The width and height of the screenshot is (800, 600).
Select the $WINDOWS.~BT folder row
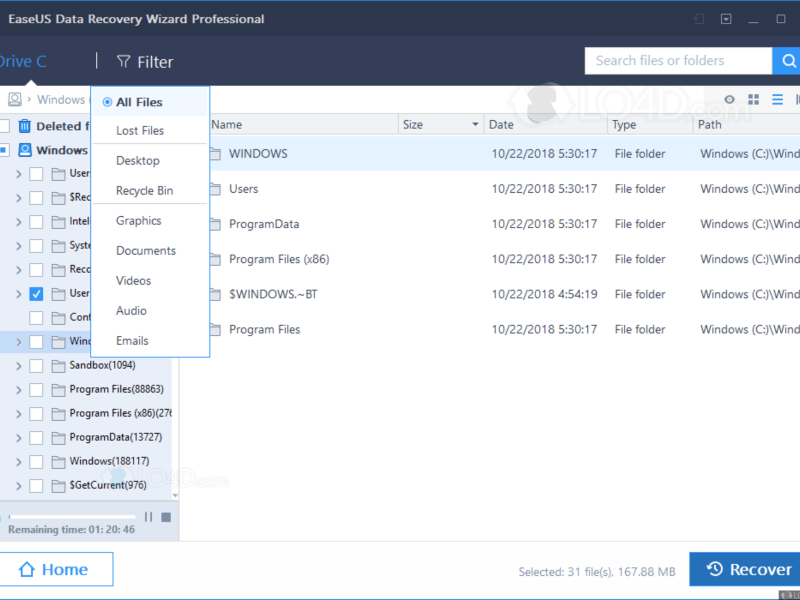coord(505,294)
